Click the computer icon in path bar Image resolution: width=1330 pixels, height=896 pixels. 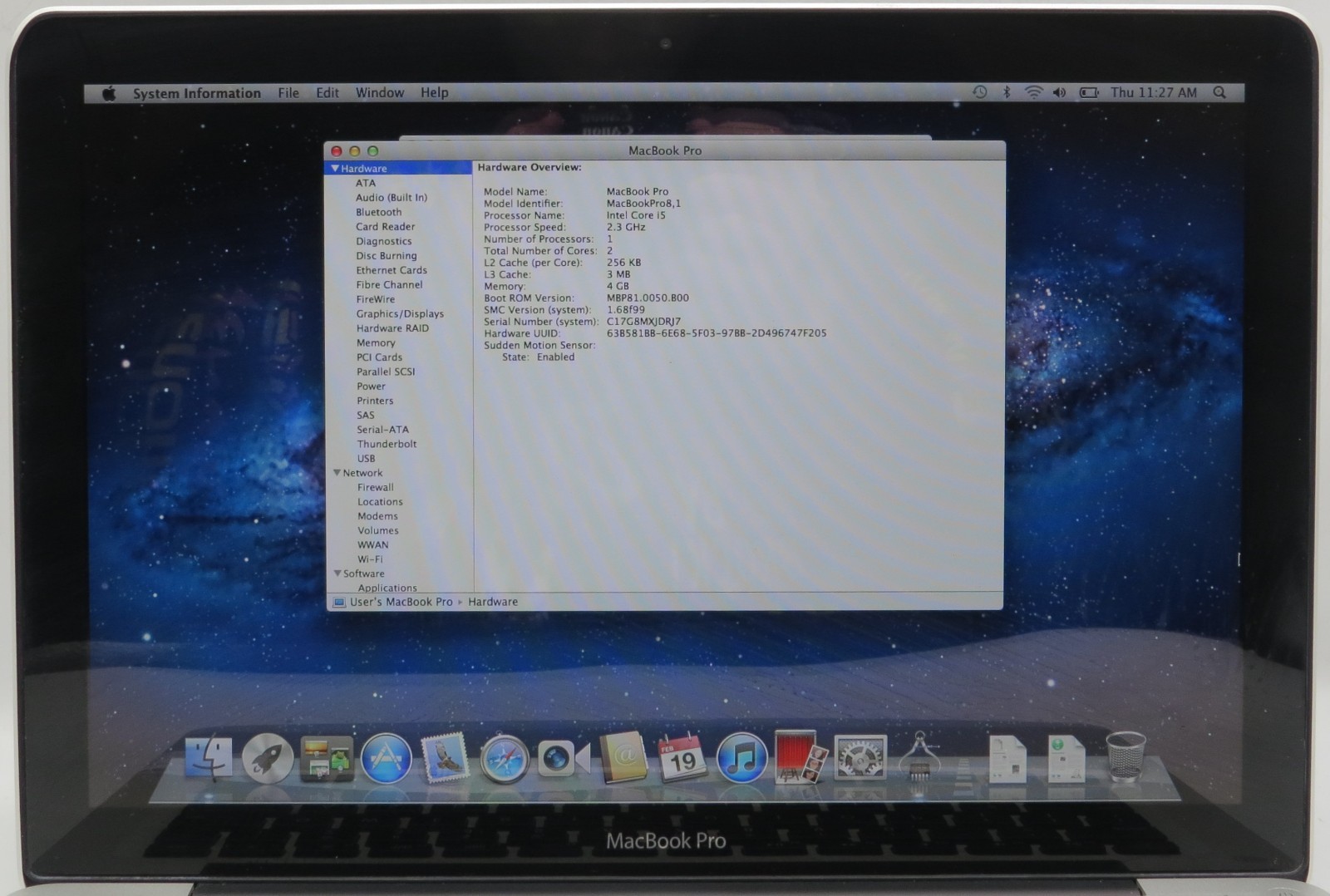pyautogui.click(x=339, y=602)
